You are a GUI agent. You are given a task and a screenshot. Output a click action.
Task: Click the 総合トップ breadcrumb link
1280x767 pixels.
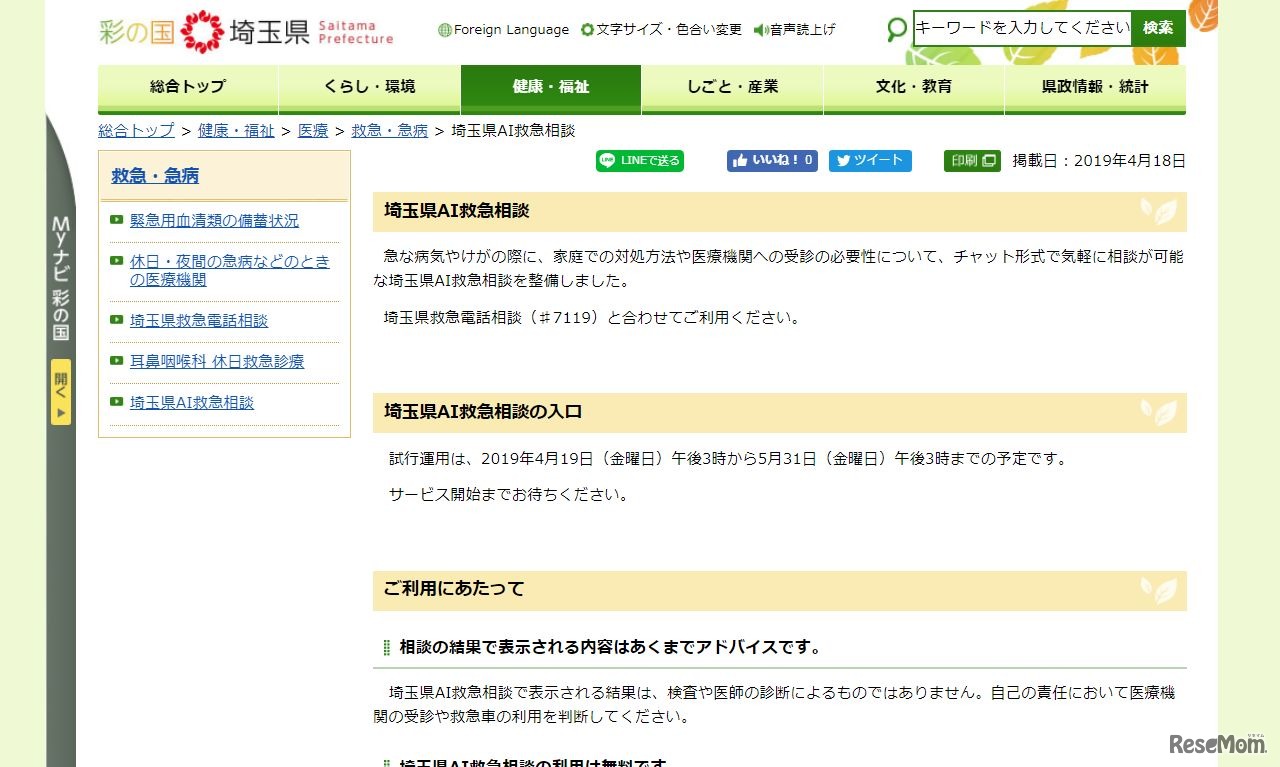[x=136, y=130]
